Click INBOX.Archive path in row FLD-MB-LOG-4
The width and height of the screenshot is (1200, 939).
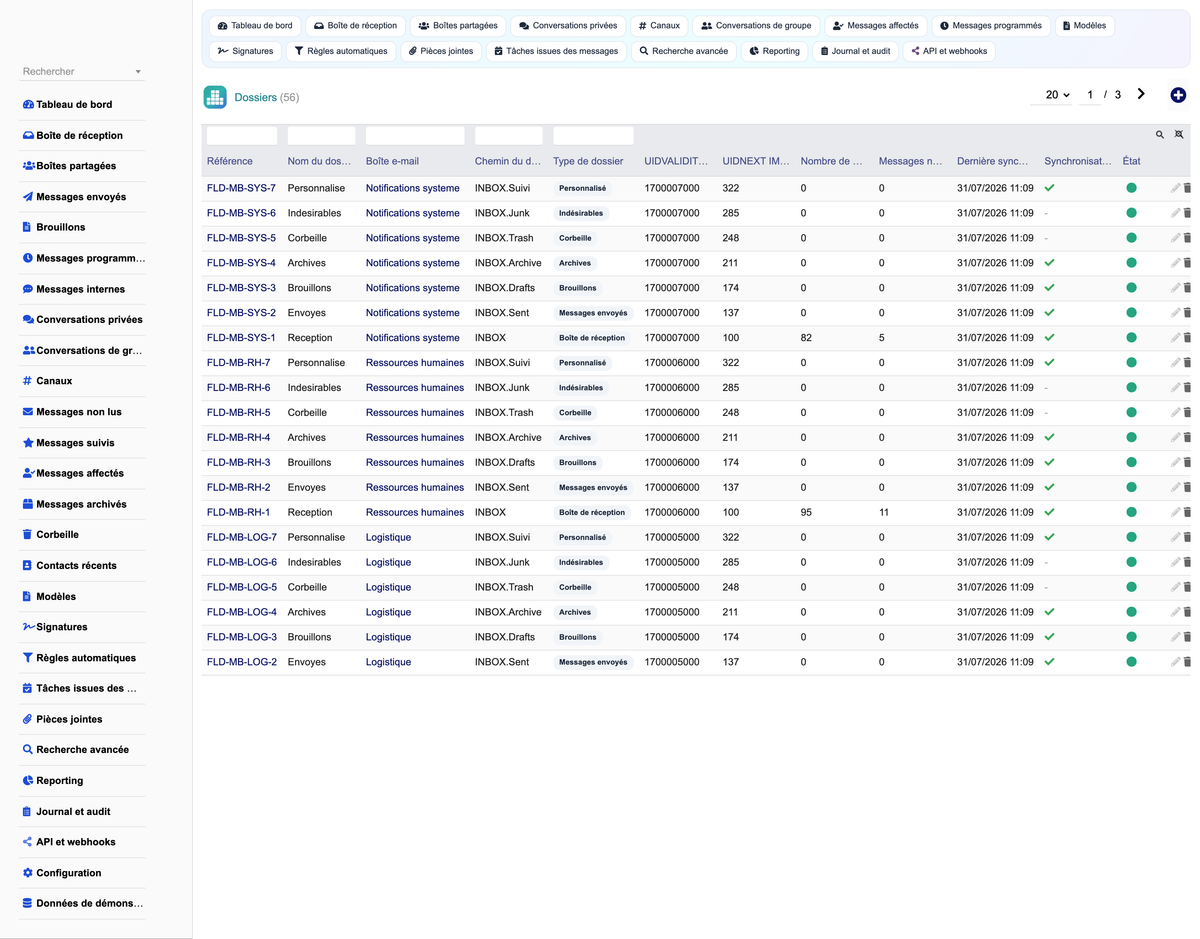tap(508, 612)
